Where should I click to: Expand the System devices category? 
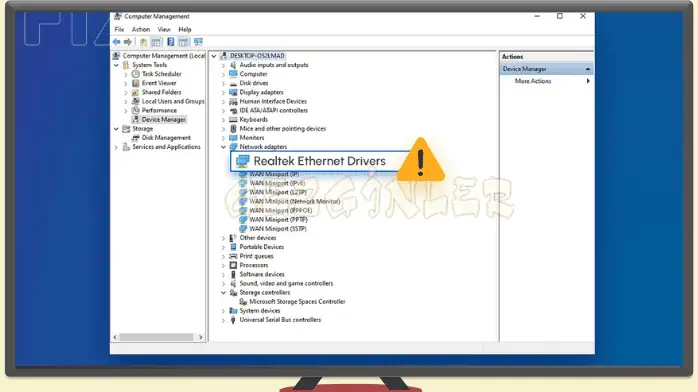(x=223, y=311)
